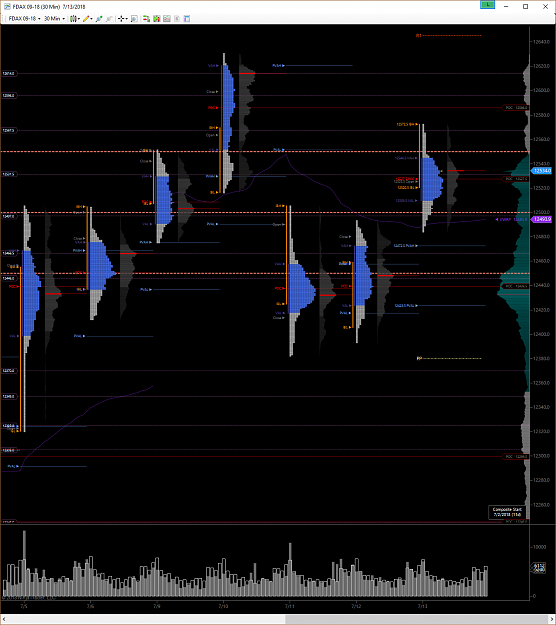556x625 pixels.
Task: Click the horizontal scrollbar thumb
Action: click(x=417, y=619)
